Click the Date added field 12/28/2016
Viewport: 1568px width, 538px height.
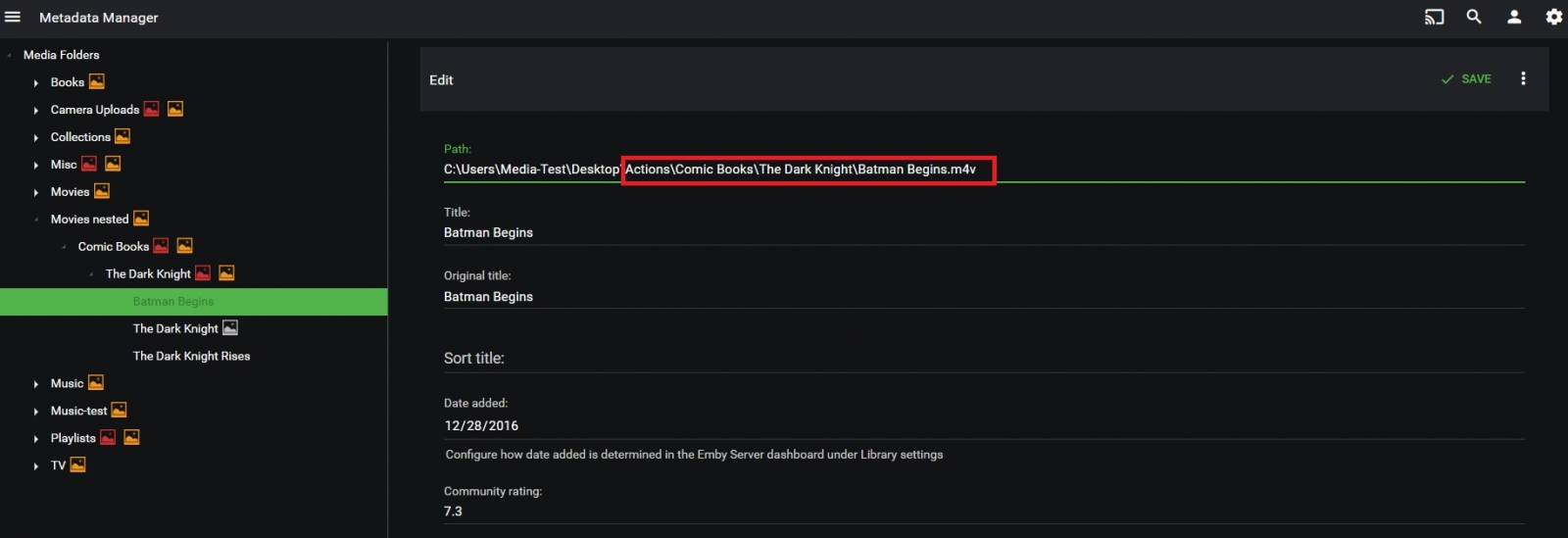point(984,426)
